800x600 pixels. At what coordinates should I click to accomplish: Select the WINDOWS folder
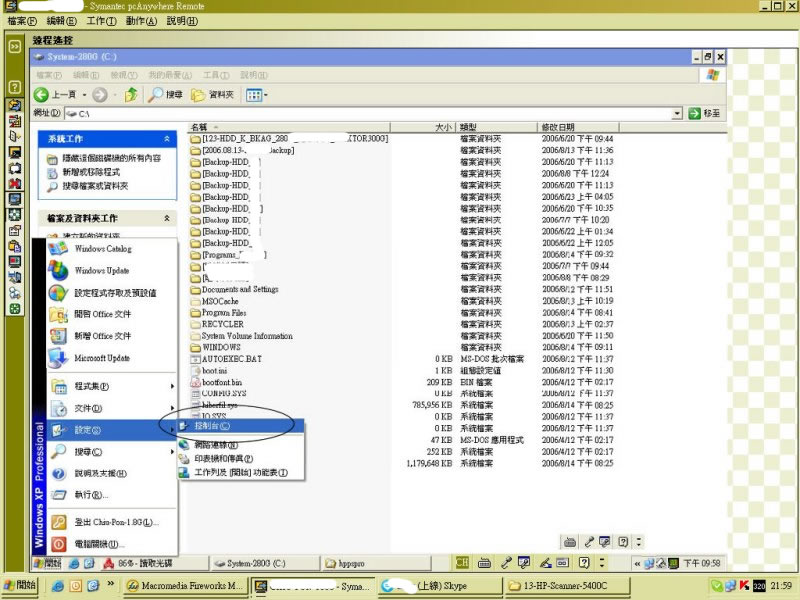click(x=215, y=347)
